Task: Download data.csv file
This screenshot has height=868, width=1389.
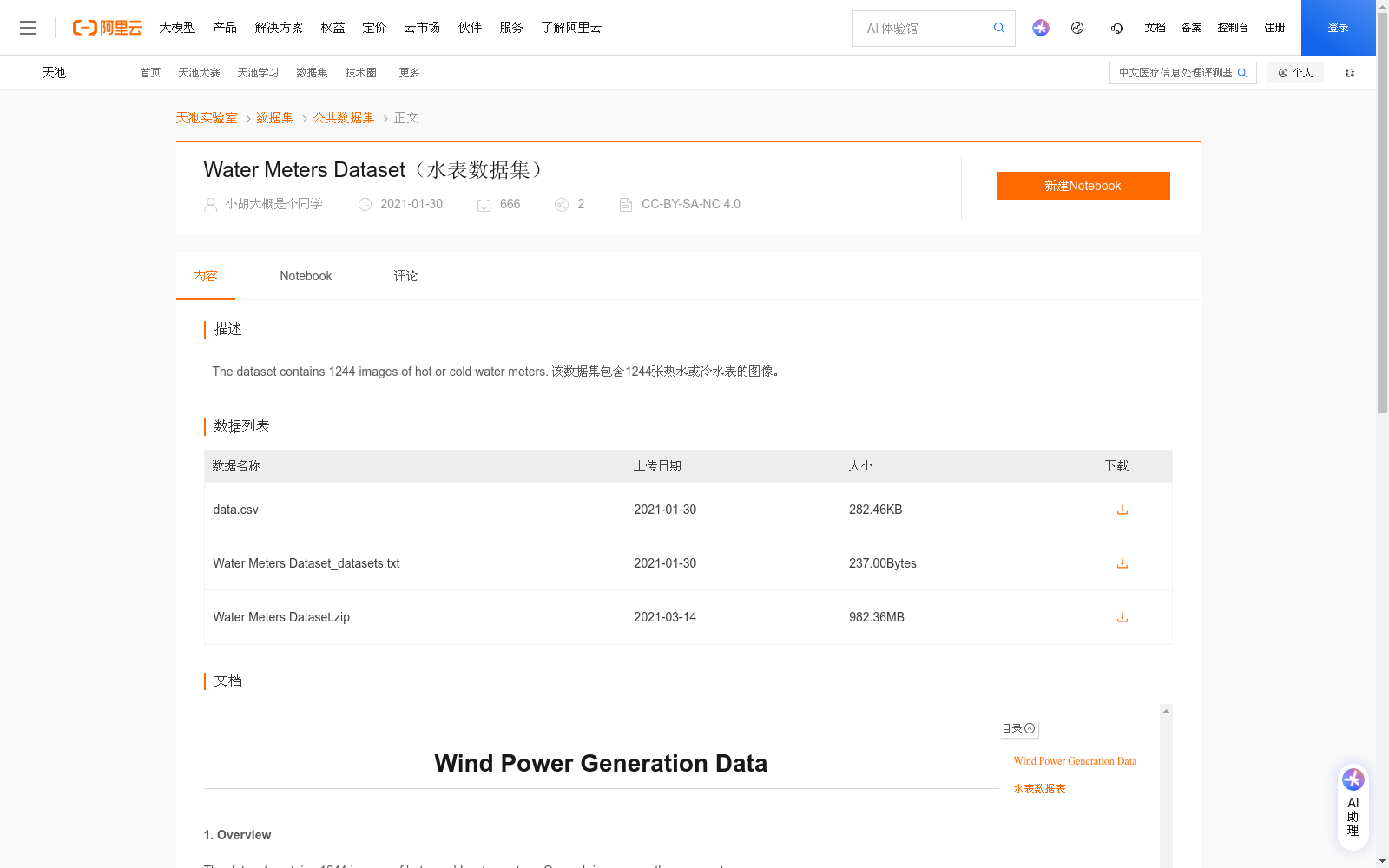Action: point(1122,510)
